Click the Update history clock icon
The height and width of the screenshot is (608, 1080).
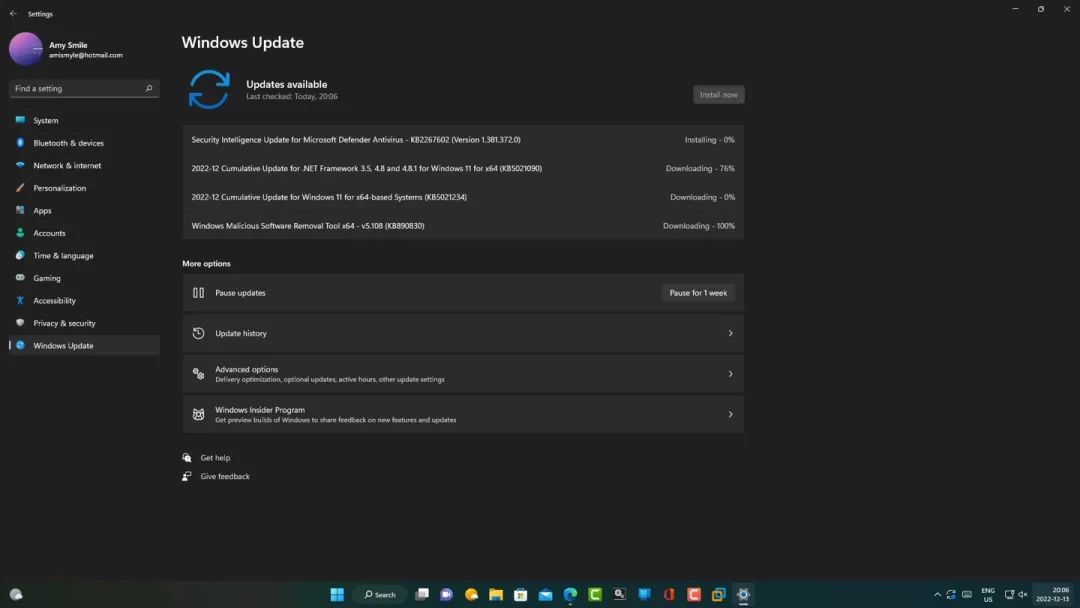(198, 333)
